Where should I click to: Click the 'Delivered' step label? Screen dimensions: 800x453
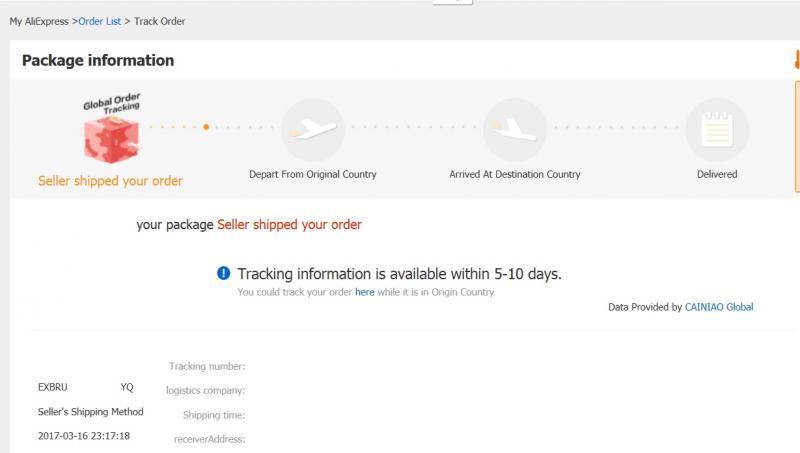717,174
